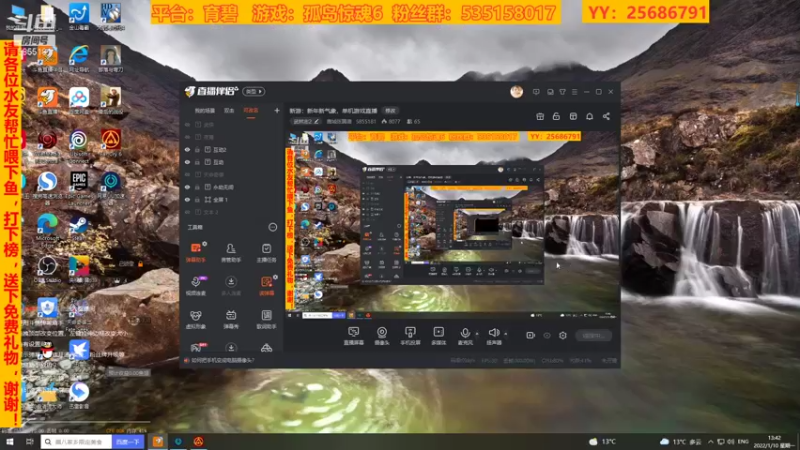Click the message feedback icon in title bar
Screen dimensions: 800x450
[x=536, y=92]
